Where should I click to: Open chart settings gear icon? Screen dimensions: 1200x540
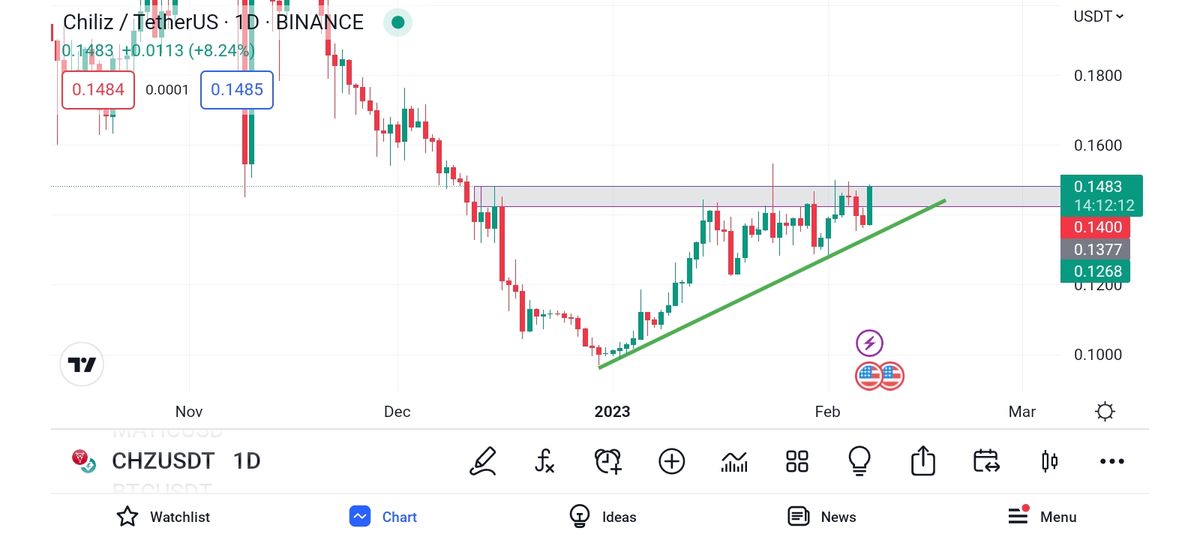(x=1105, y=411)
